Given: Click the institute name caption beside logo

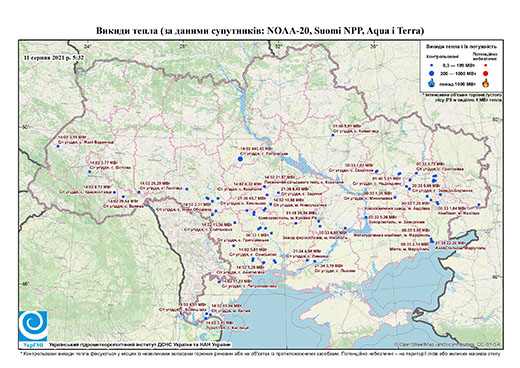Looking at the screenshot, I should click(140, 345).
